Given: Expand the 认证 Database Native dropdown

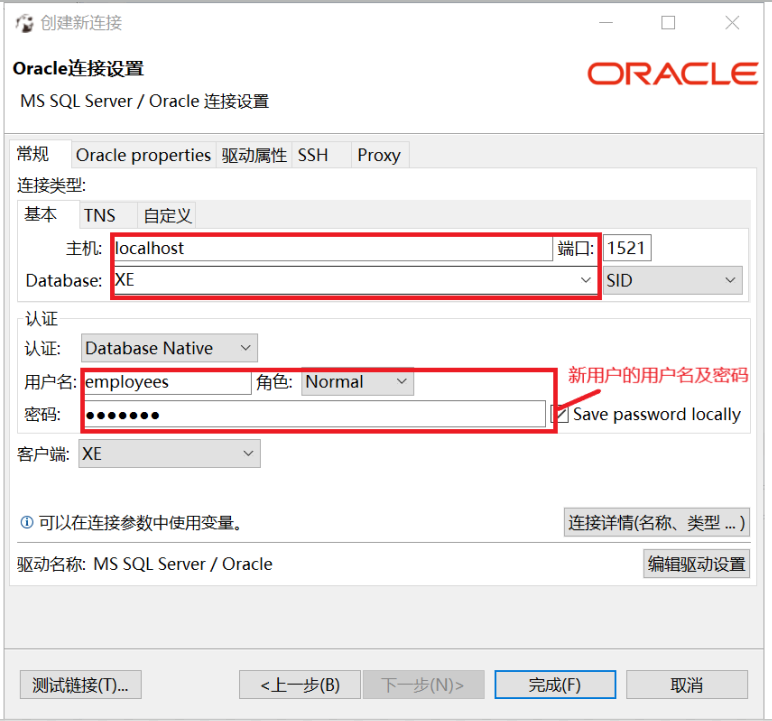Looking at the screenshot, I should coord(169,348).
